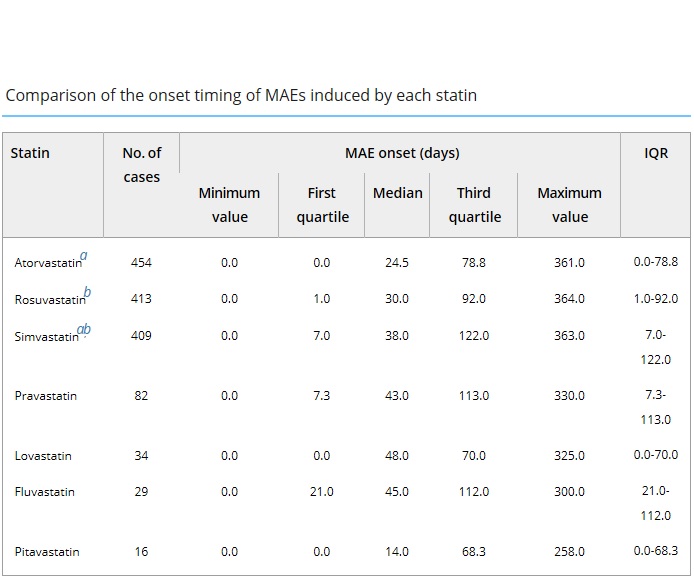694x579 pixels.
Task: Click the 'No. of cases' header
Action: click(142, 165)
